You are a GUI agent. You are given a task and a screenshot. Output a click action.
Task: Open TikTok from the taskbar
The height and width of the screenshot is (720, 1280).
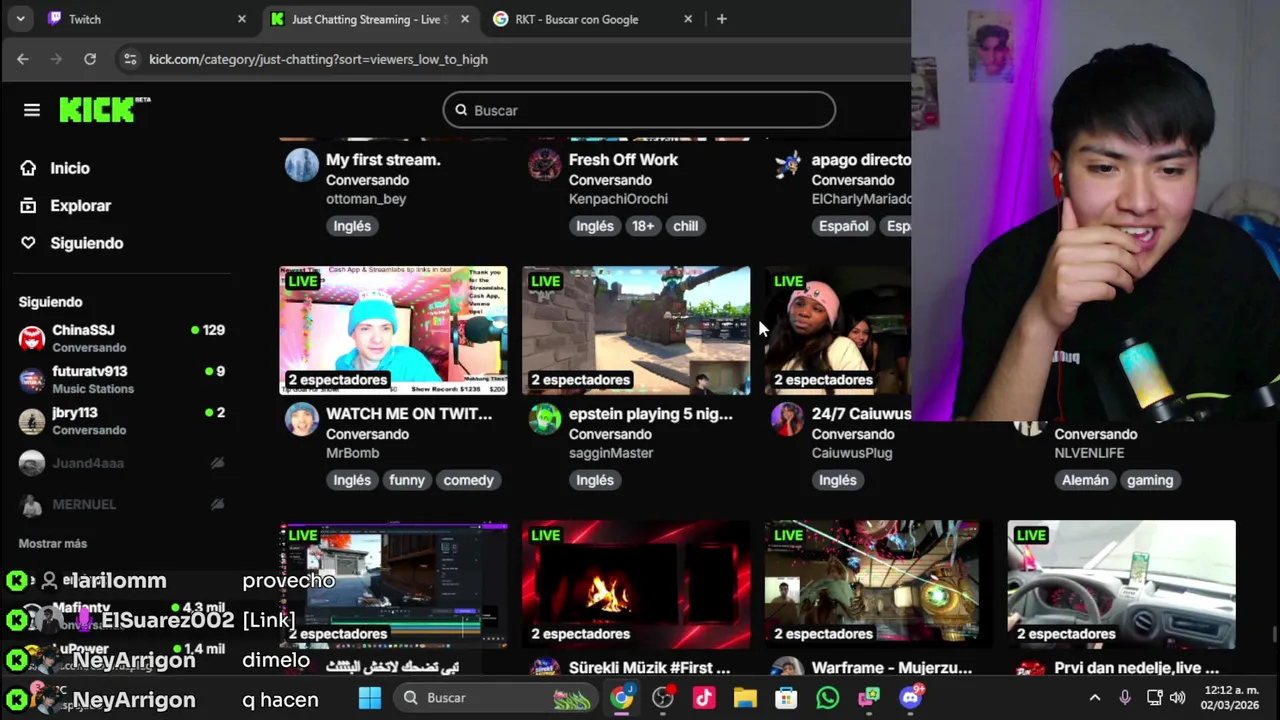pyautogui.click(x=704, y=698)
